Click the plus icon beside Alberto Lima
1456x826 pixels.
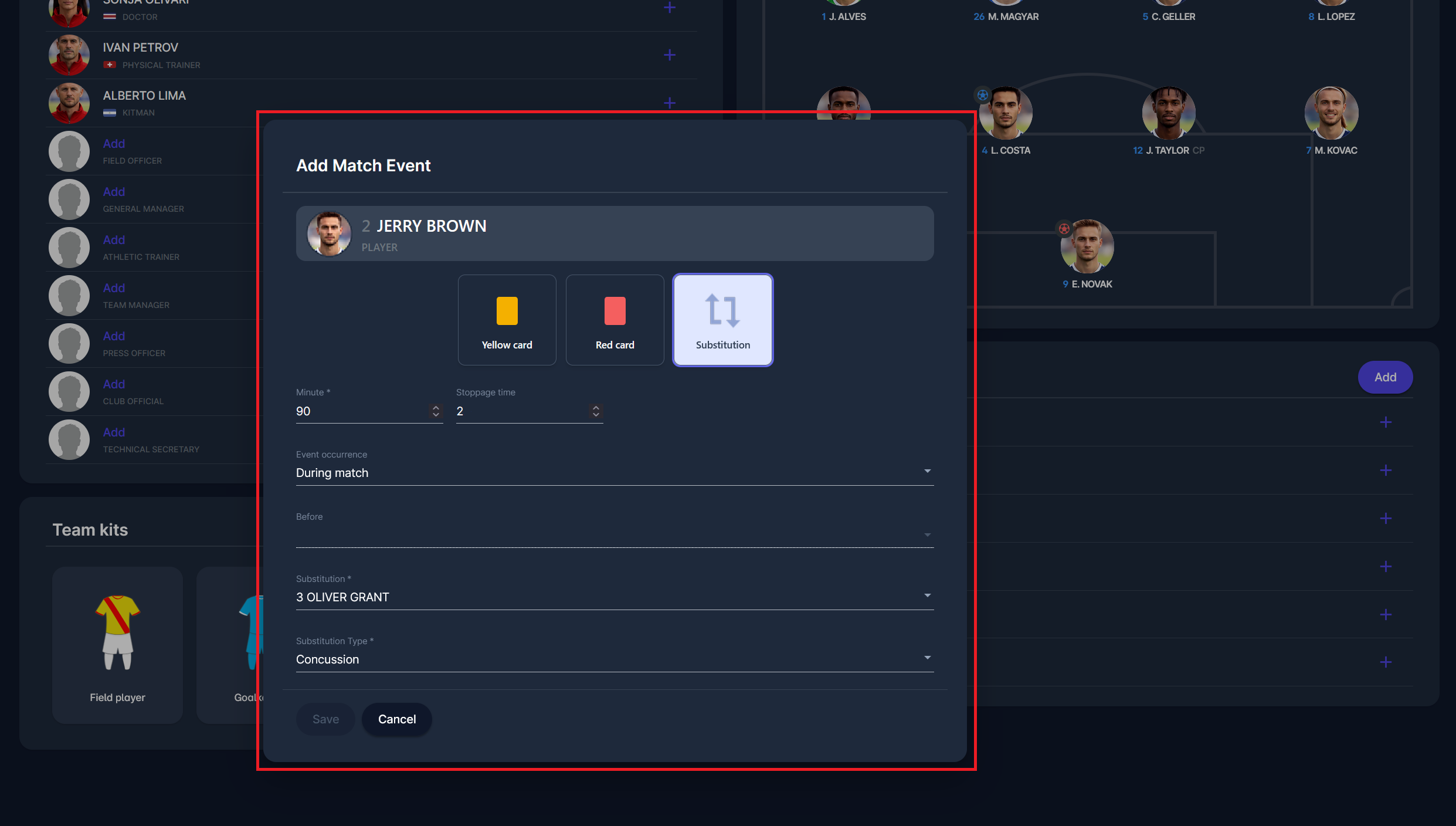pos(670,103)
